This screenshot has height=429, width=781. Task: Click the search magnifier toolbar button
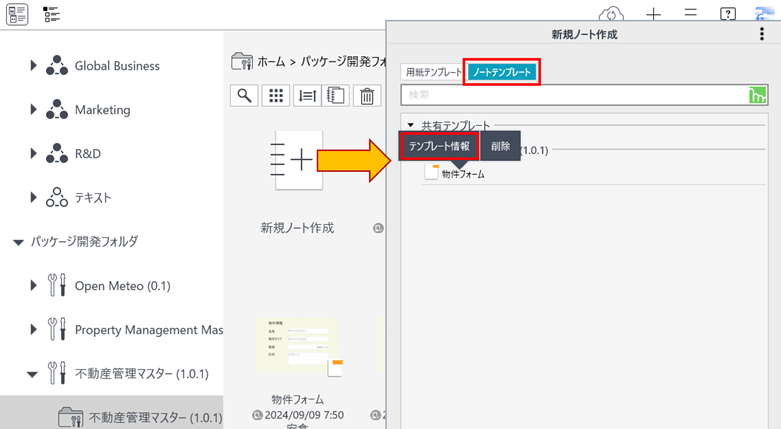pos(244,95)
